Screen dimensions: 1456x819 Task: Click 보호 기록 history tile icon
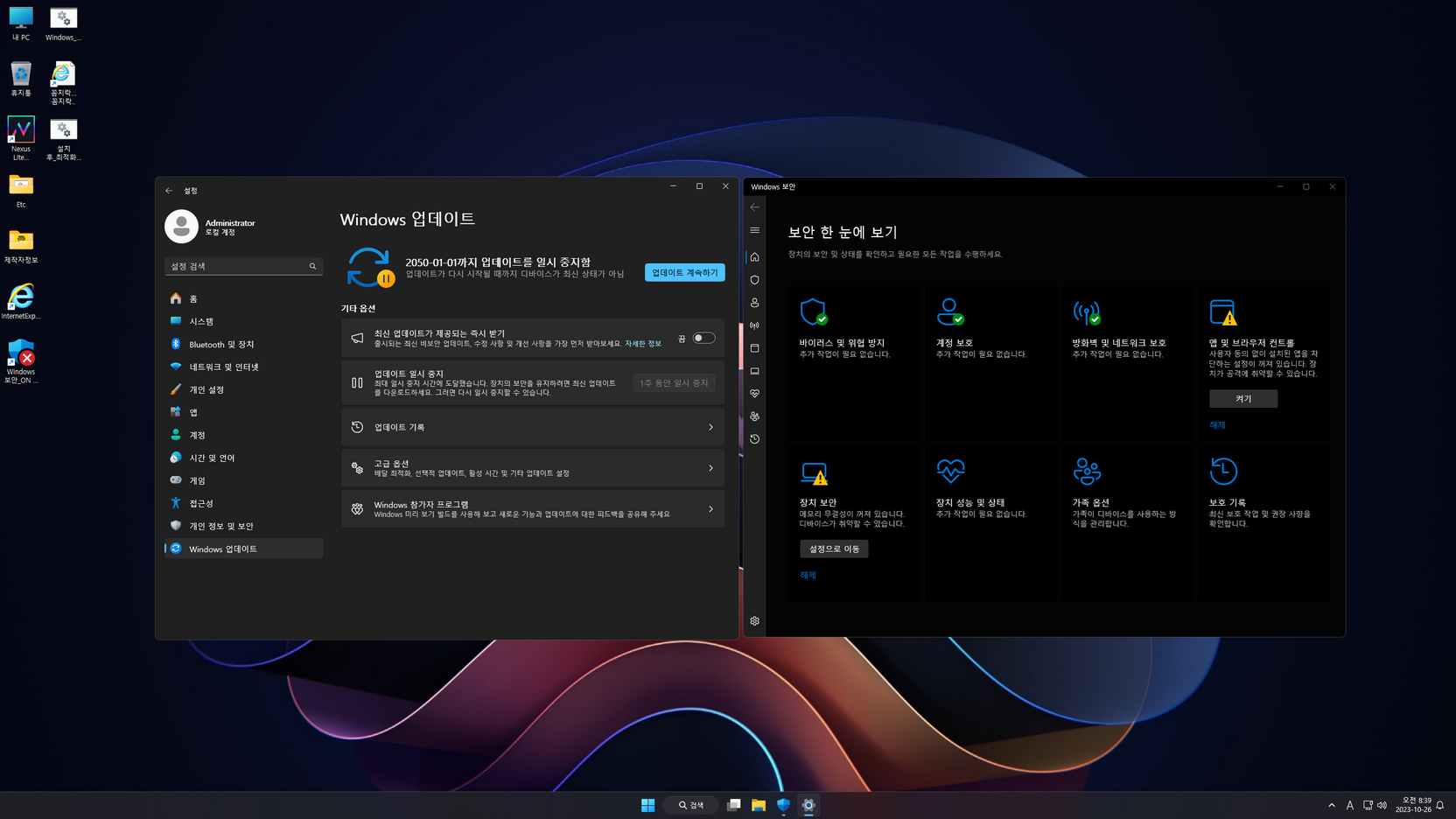(x=1223, y=472)
